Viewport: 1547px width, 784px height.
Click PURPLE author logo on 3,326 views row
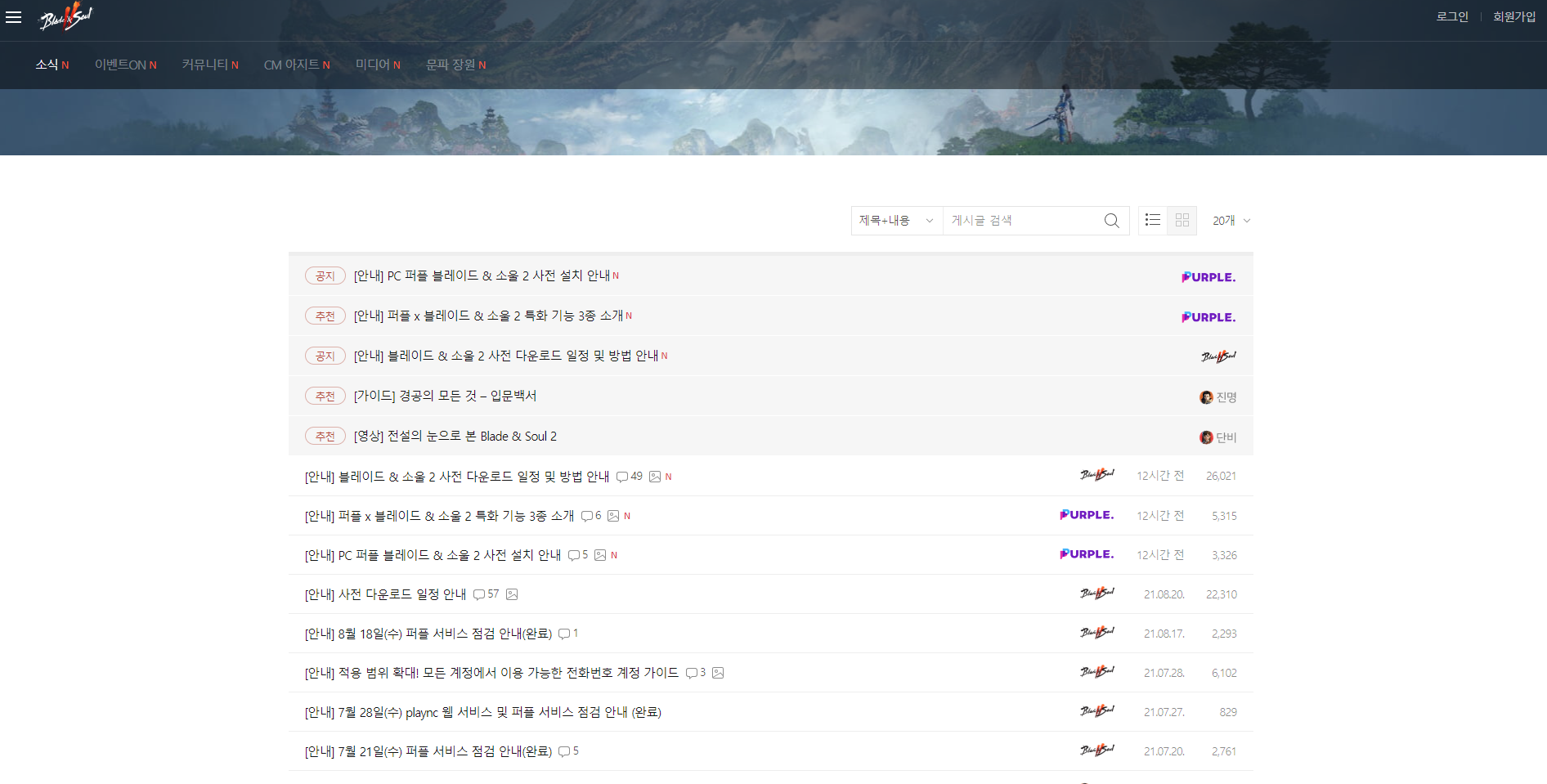click(x=1087, y=554)
